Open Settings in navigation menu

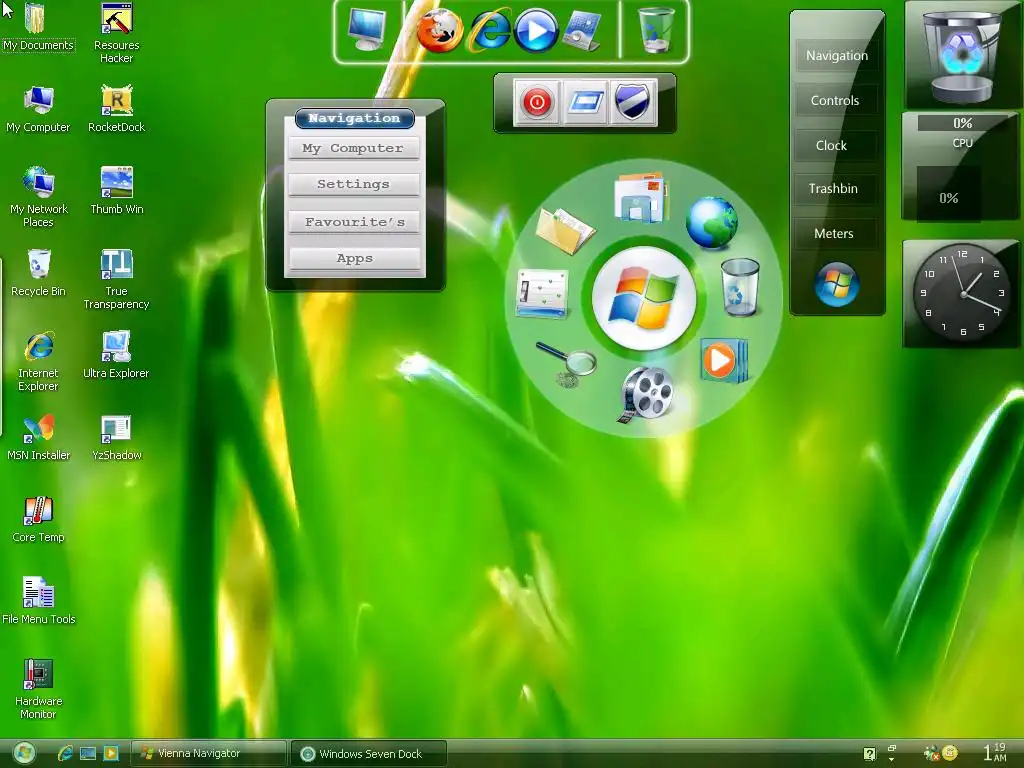pyautogui.click(x=353, y=185)
